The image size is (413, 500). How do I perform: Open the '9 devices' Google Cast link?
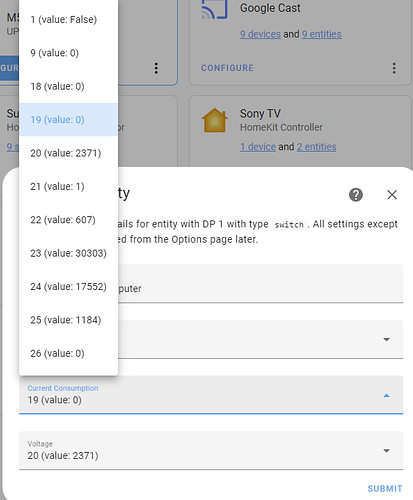tap(260, 34)
